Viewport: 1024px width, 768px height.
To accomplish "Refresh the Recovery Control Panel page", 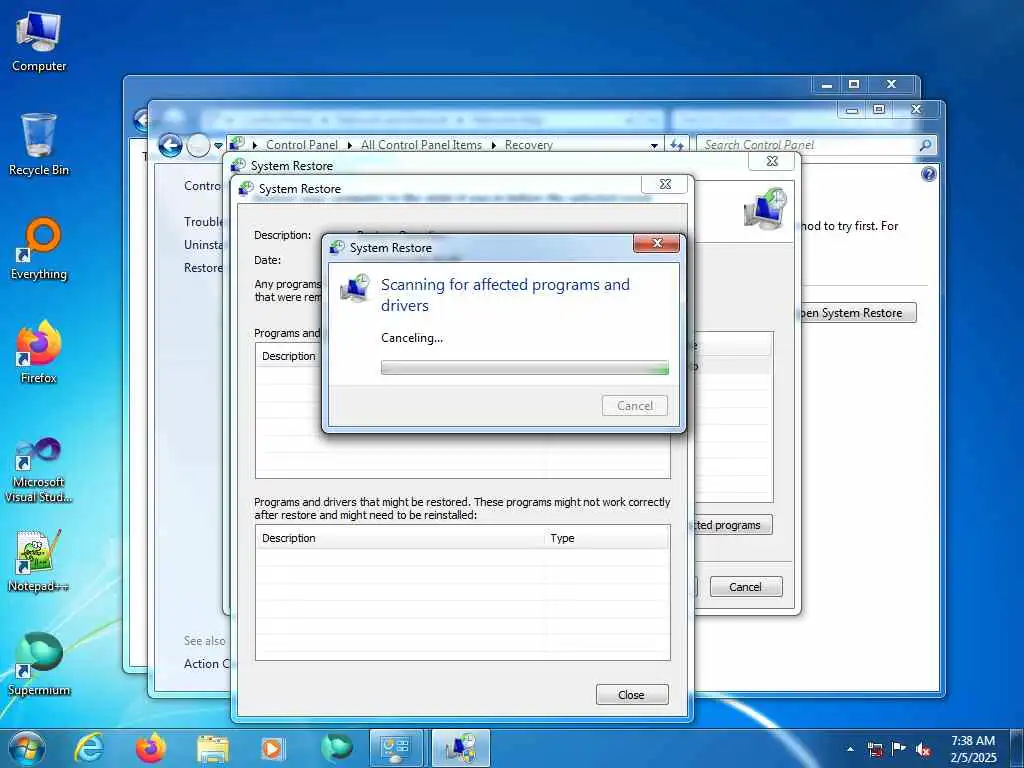I will pyautogui.click(x=677, y=145).
